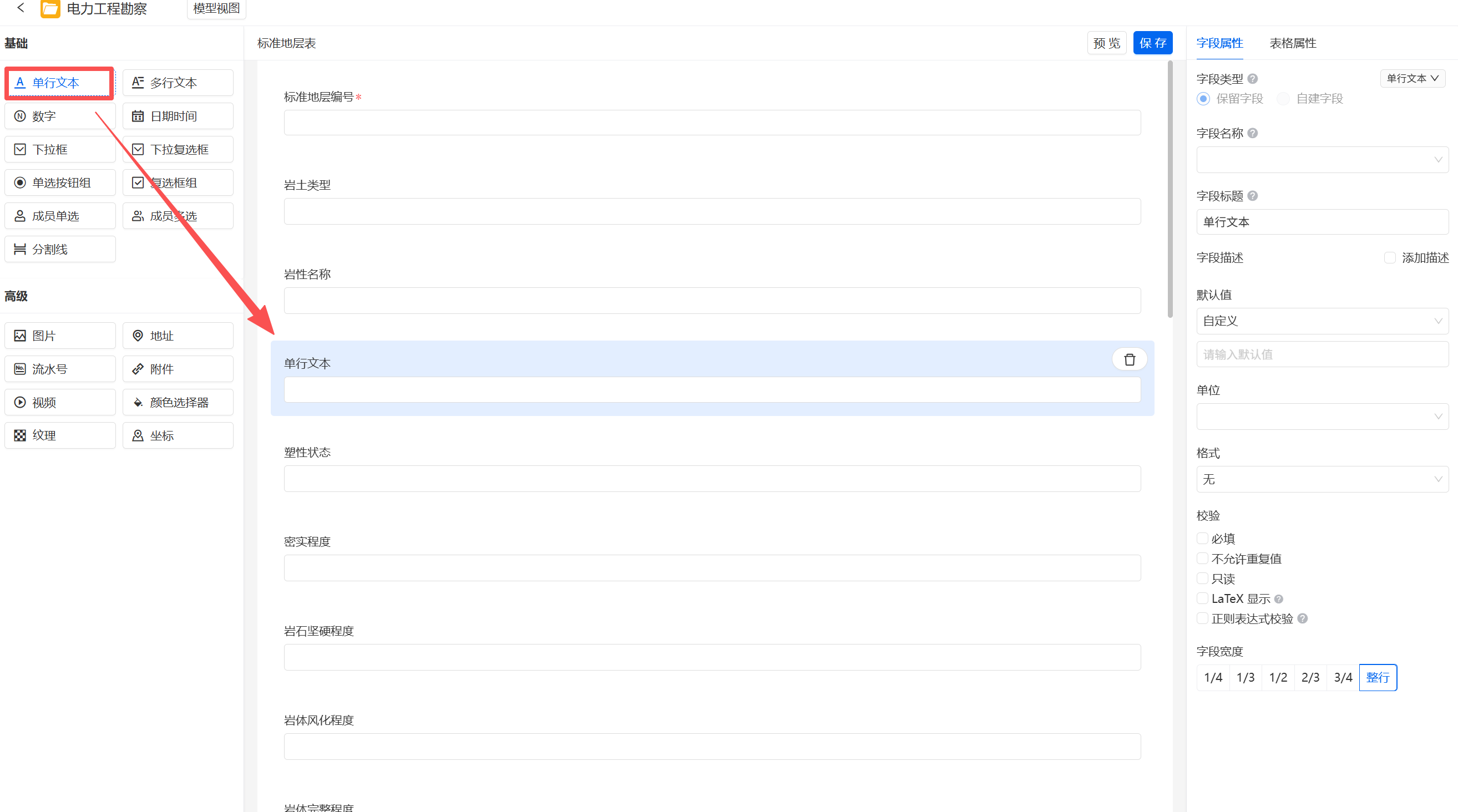Screen dimensions: 1458x812
Task: Open the 模型视图 tab
Action: [216, 8]
